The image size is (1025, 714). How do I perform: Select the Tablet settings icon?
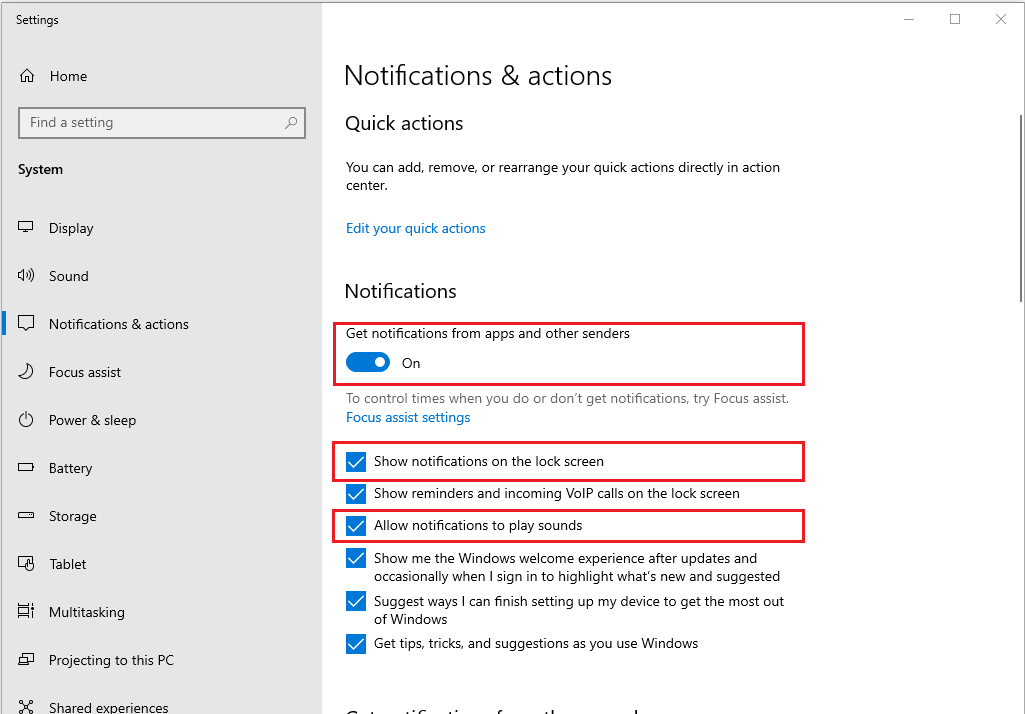25,564
